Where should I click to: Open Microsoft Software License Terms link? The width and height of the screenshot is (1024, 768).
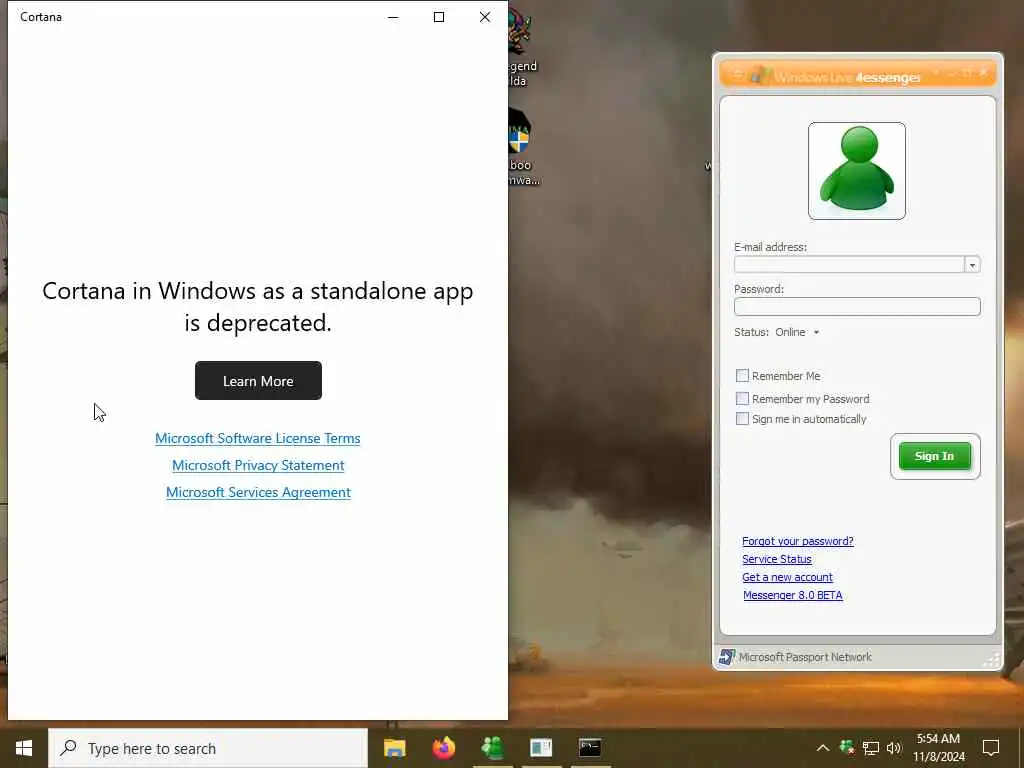(257, 438)
